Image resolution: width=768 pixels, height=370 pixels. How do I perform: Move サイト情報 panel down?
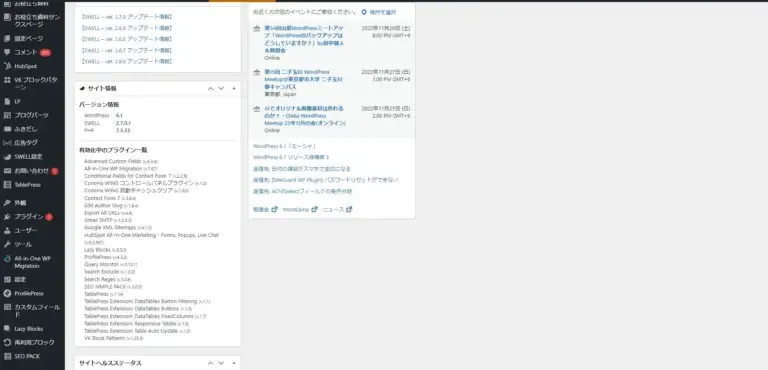(221, 88)
